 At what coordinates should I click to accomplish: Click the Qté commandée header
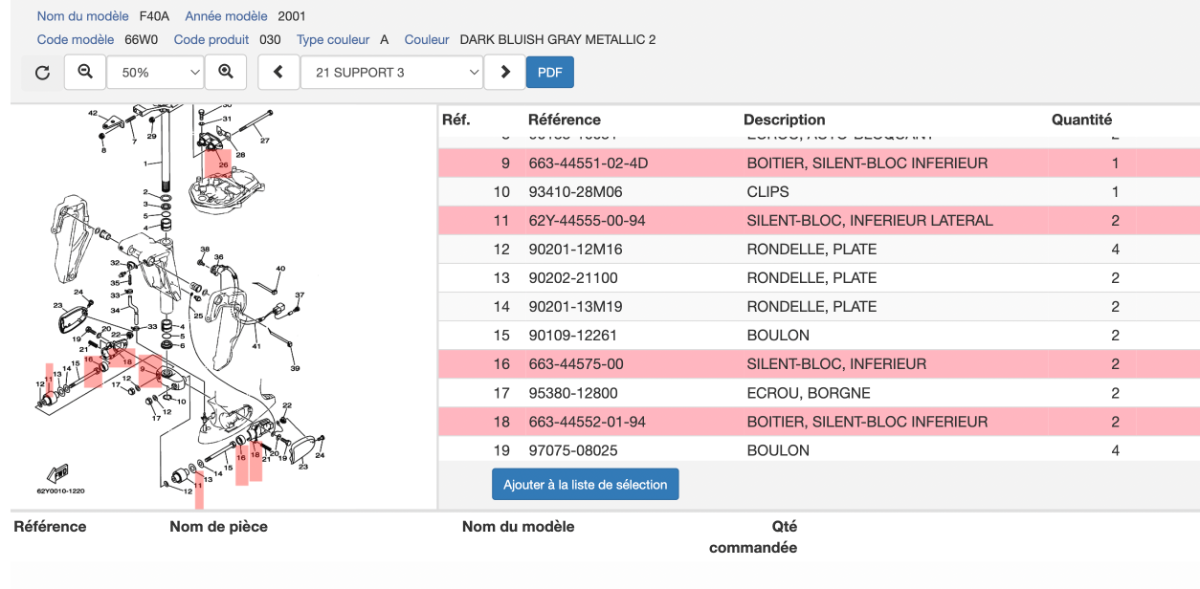[753, 537]
